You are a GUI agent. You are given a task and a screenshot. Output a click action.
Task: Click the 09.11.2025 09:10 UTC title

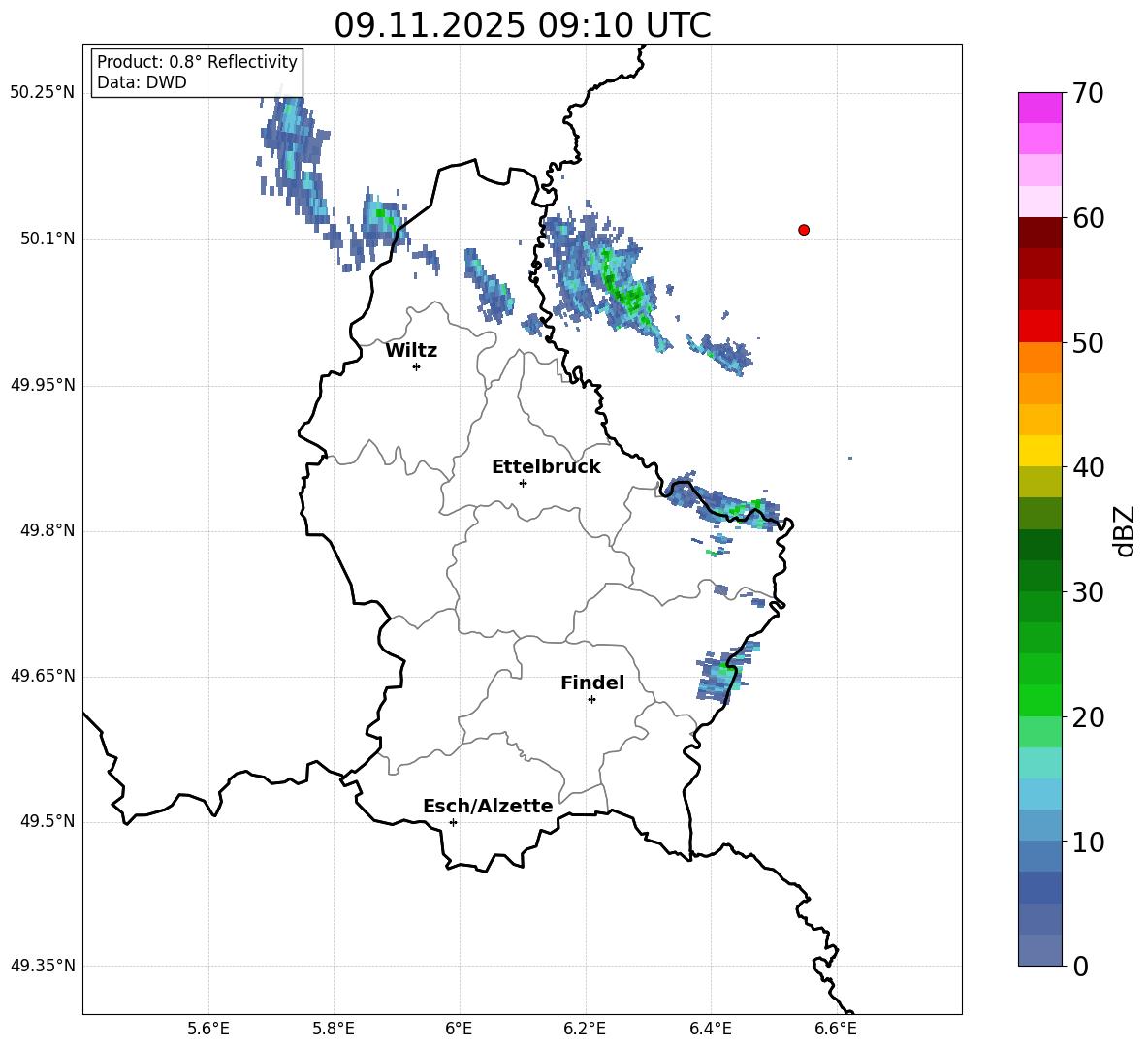pos(523,25)
